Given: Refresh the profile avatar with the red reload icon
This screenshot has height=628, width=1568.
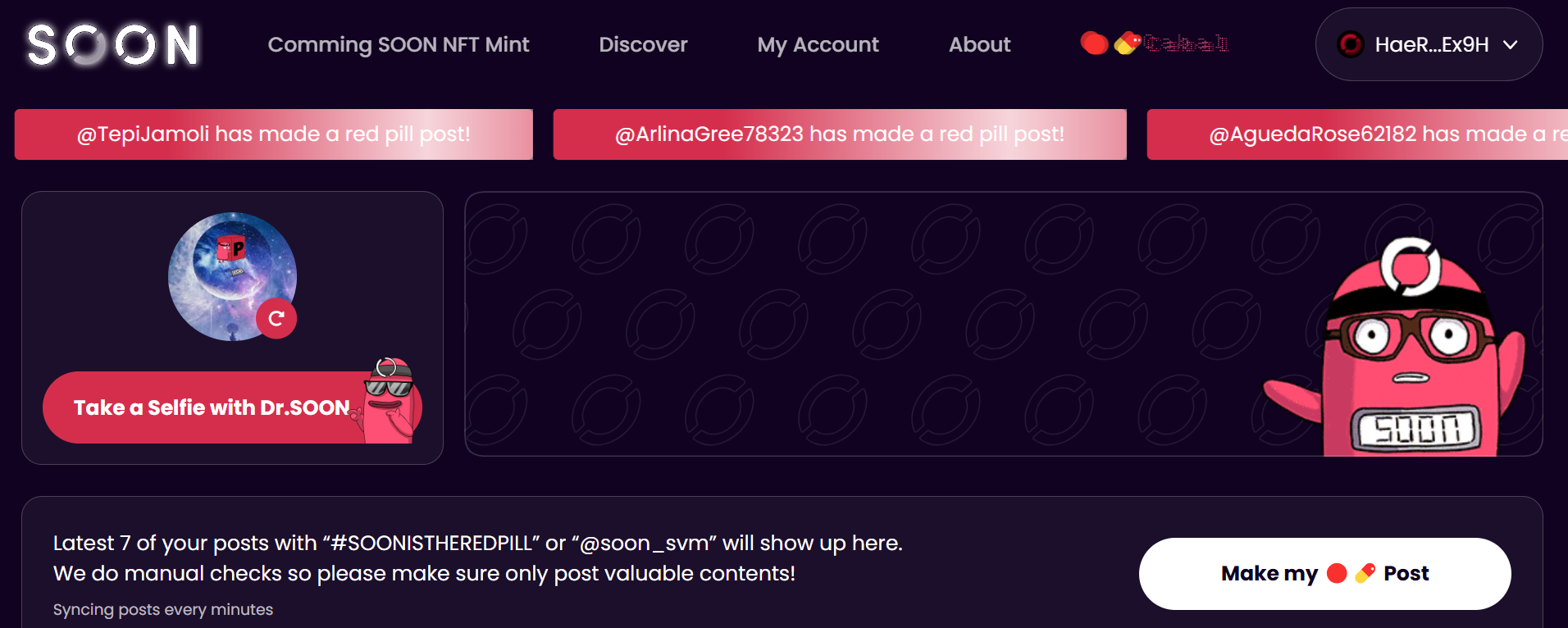Looking at the screenshot, I should pyautogui.click(x=276, y=318).
